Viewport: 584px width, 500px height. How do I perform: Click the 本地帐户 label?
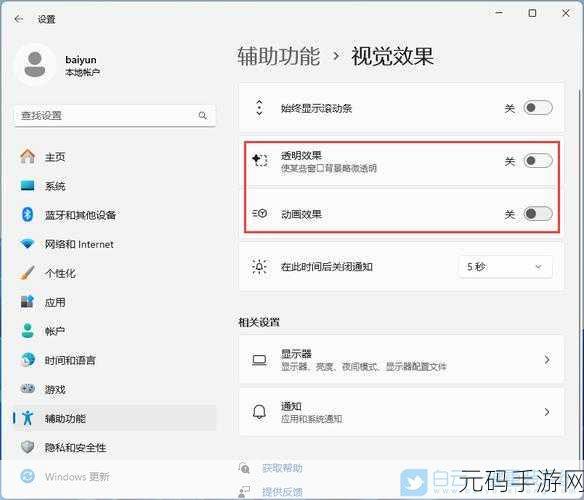83,72
